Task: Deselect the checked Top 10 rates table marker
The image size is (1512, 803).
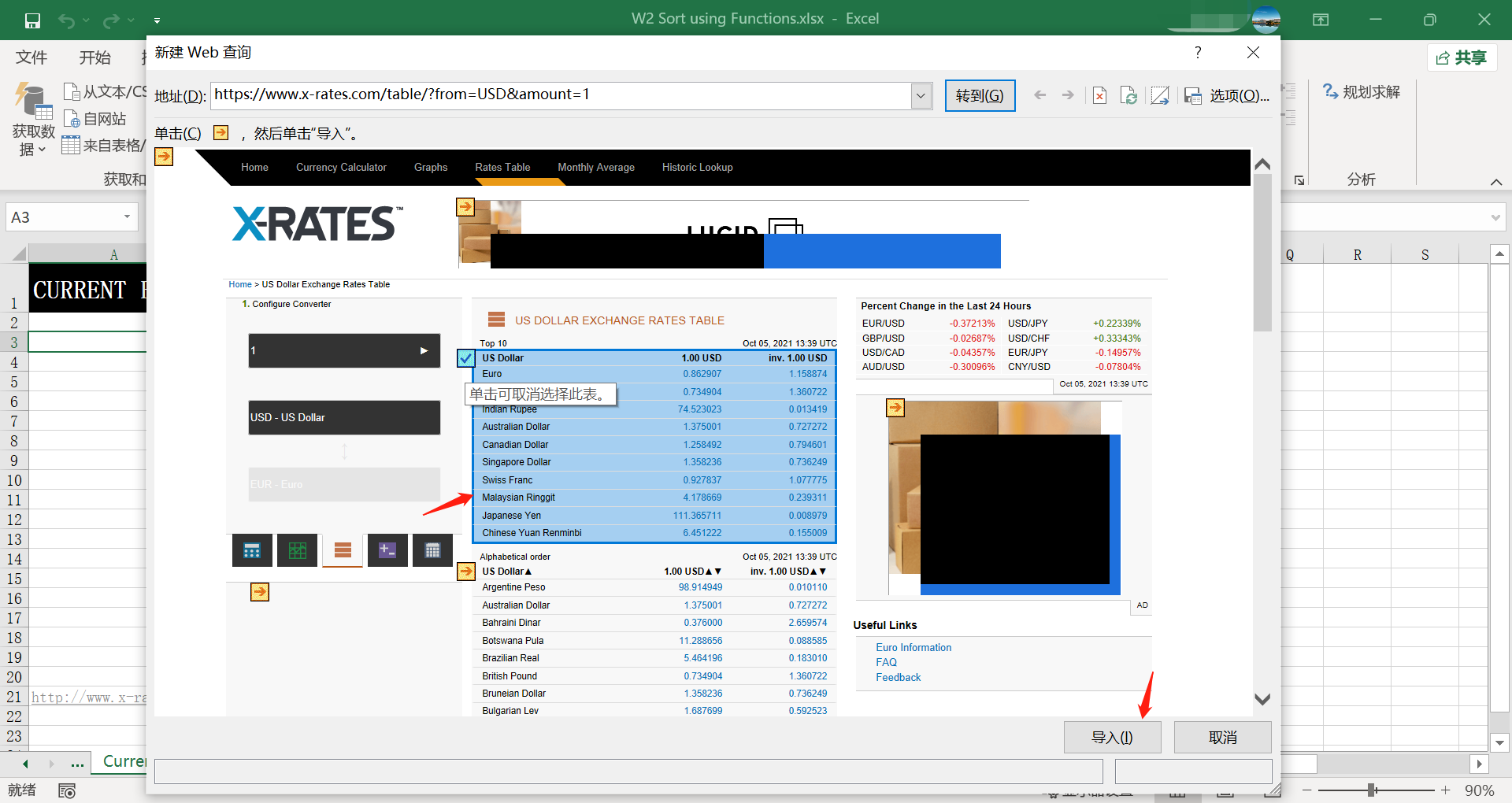Action: pyautogui.click(x=466, y=358)
